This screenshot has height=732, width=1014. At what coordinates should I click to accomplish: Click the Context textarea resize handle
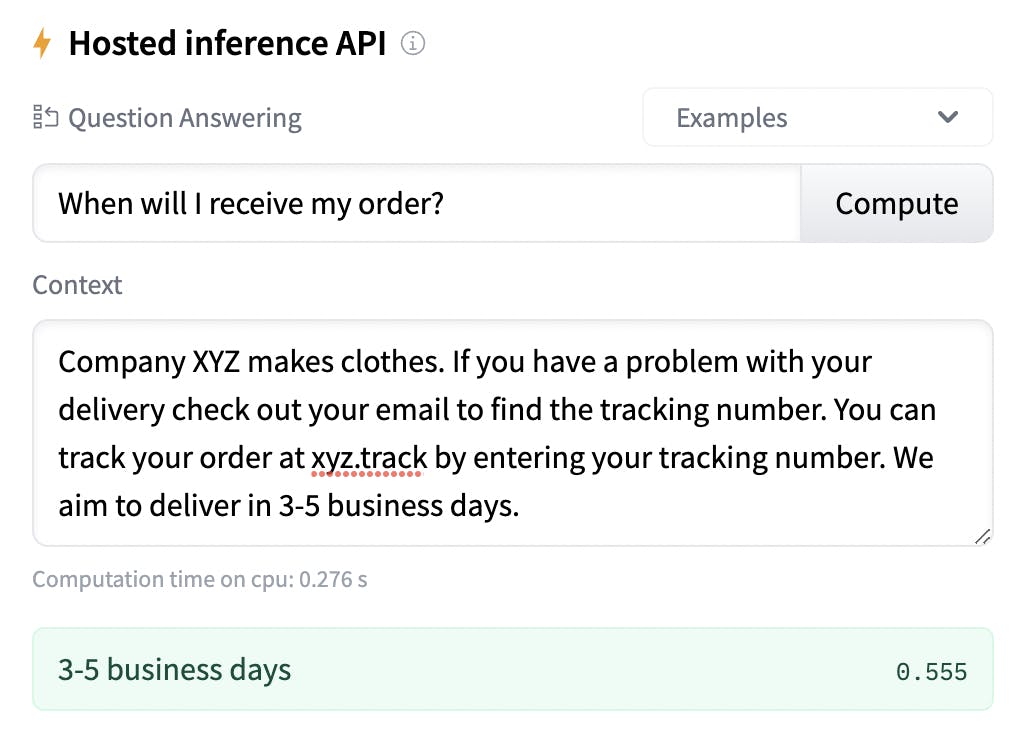(x=982, y=536)
